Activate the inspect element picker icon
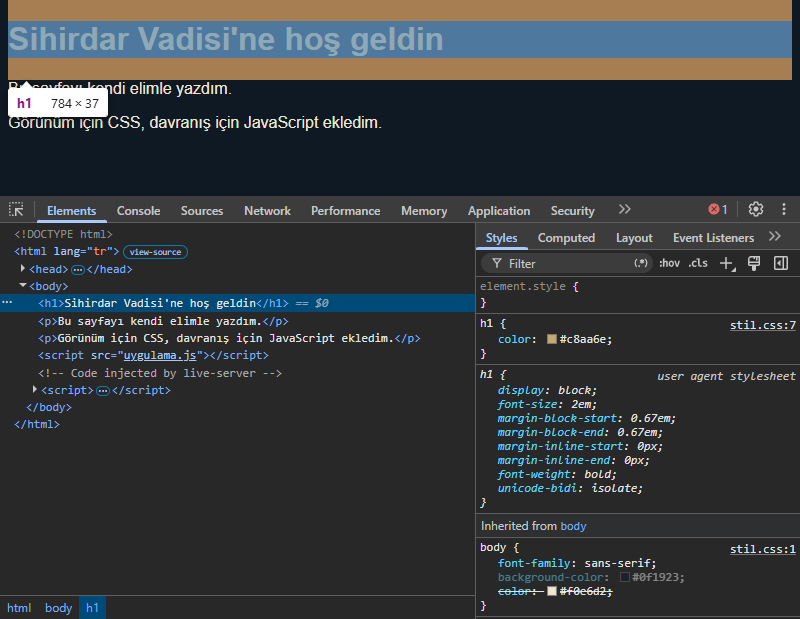Image resolution: width=800 pixels, height=619 pixels. pos(16,210)
